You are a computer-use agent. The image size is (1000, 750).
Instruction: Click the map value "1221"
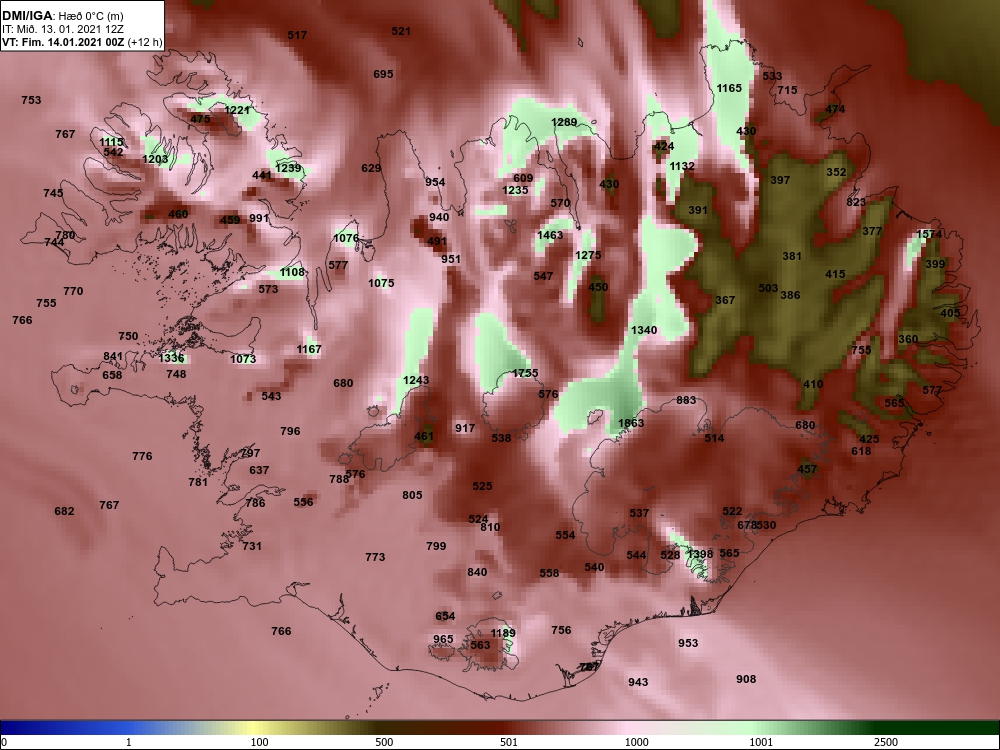tap(237, 110)
